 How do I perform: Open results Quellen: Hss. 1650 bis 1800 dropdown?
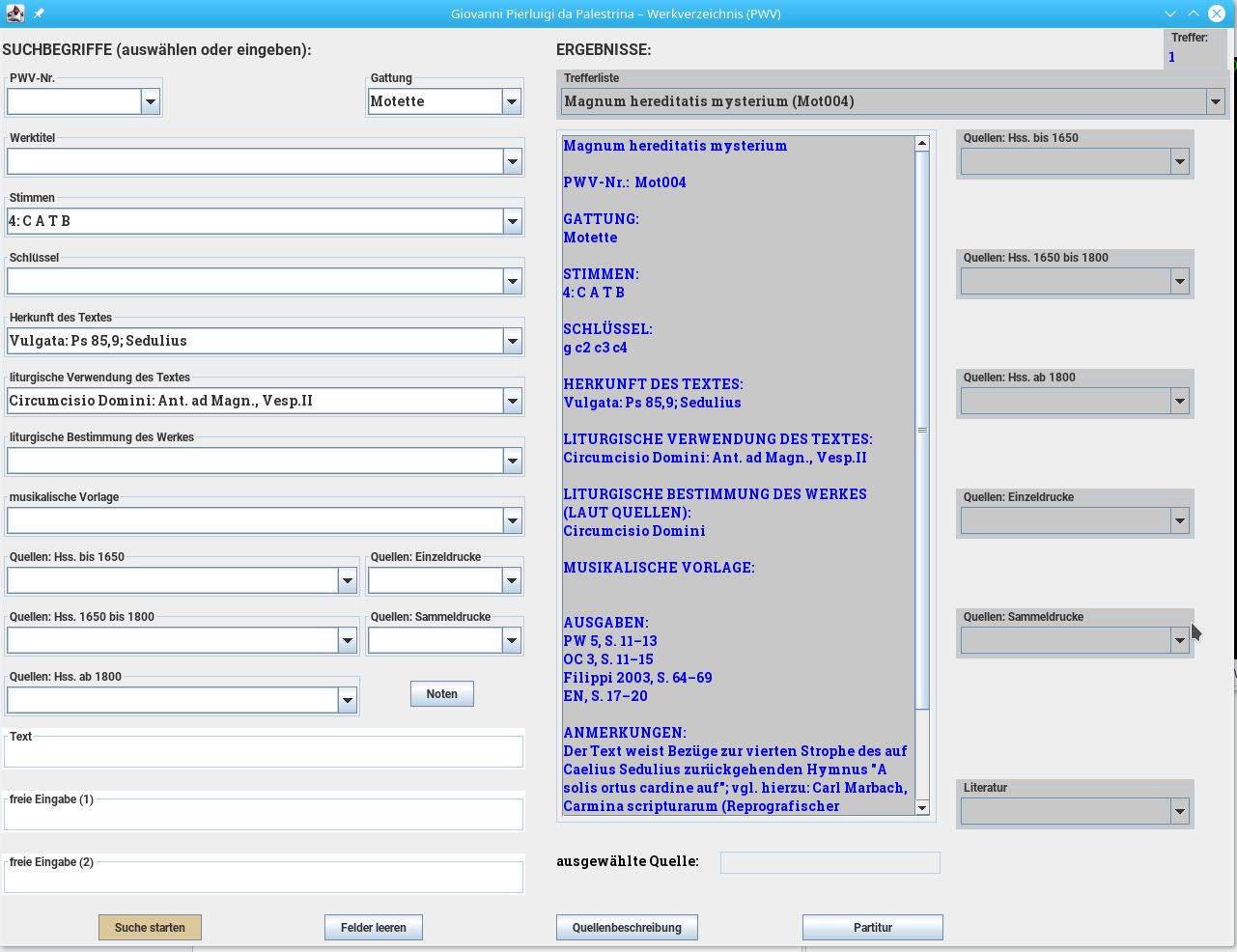click(1180, 281)
